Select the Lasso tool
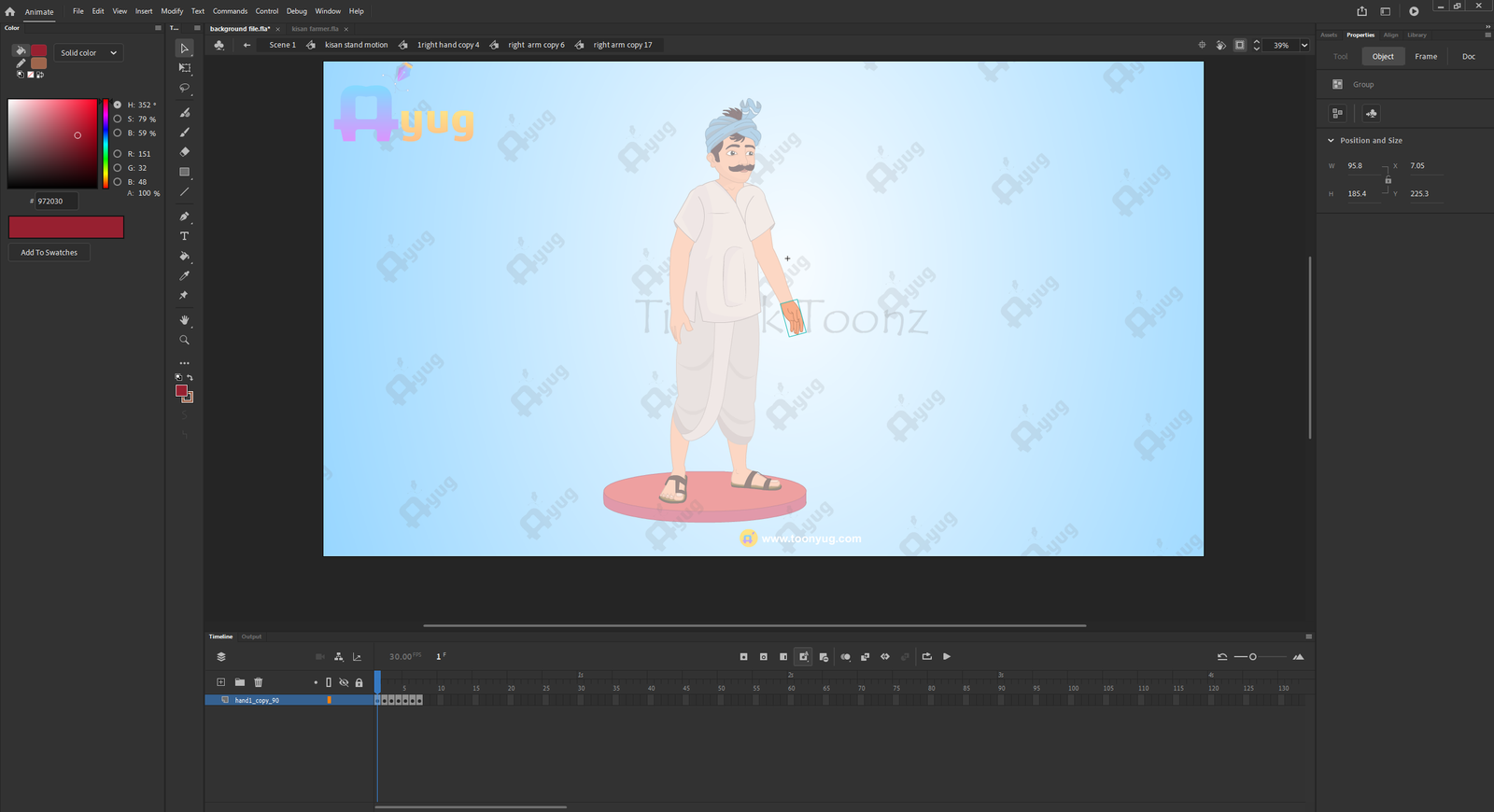 184,88
